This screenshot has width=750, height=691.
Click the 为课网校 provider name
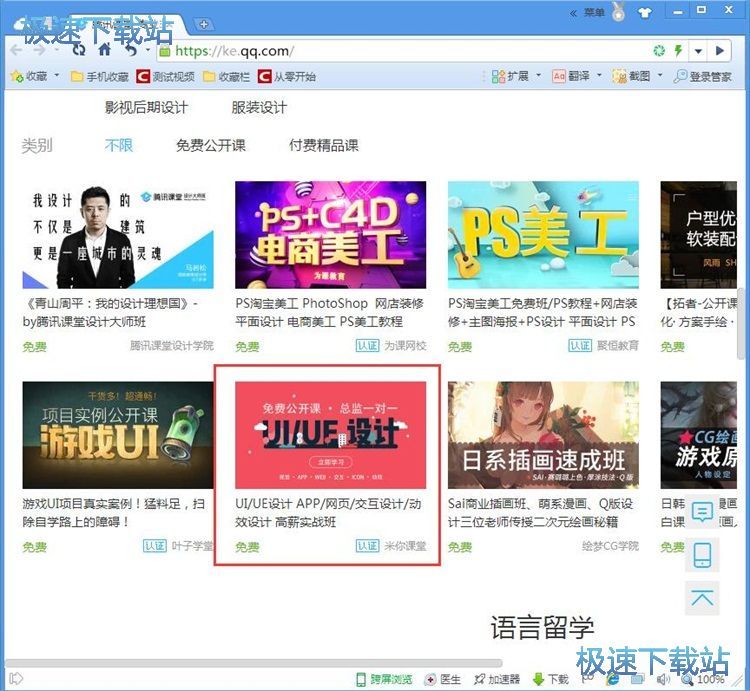405,346
